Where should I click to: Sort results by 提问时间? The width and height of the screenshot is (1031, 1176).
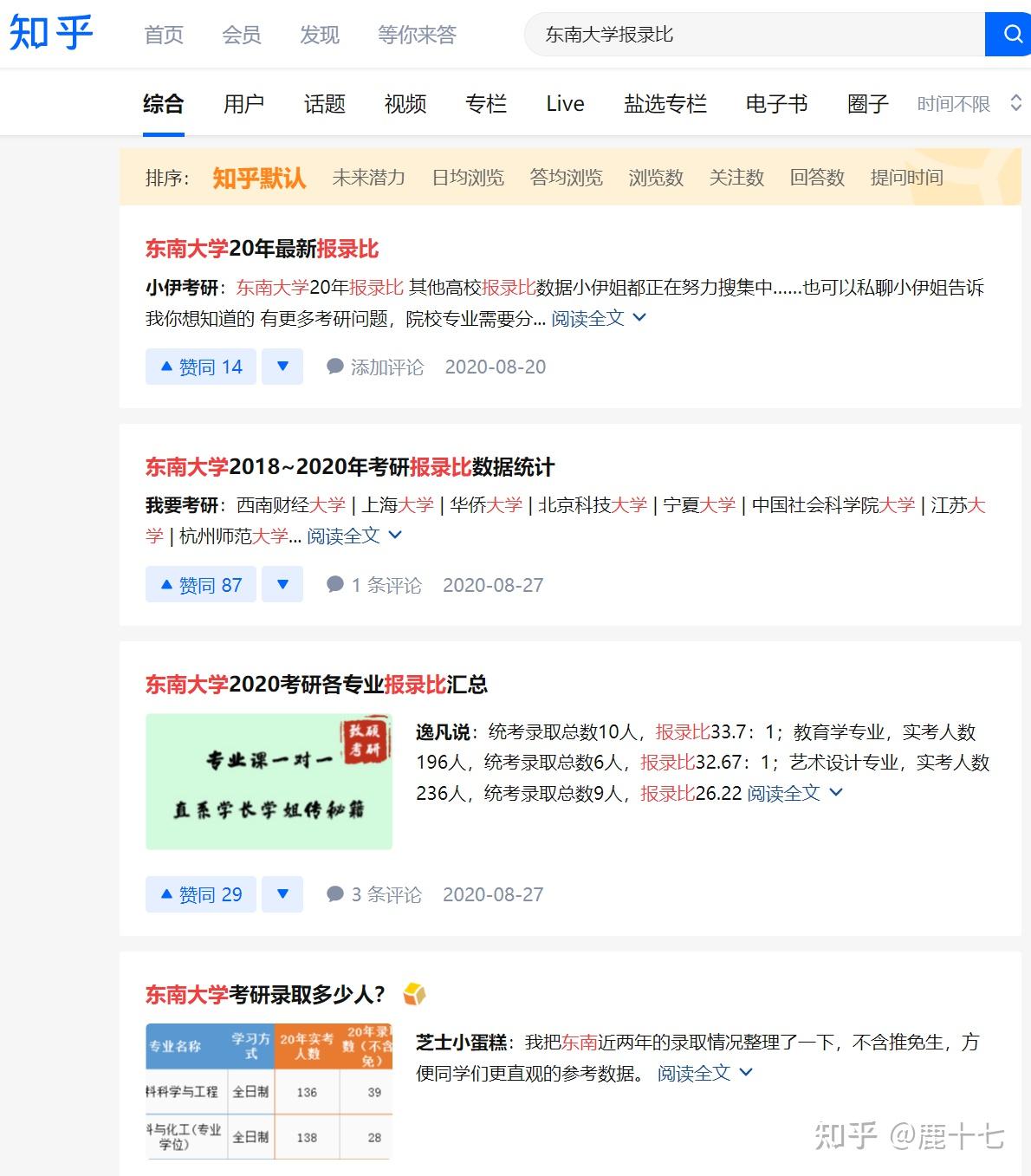click(906, 178)
